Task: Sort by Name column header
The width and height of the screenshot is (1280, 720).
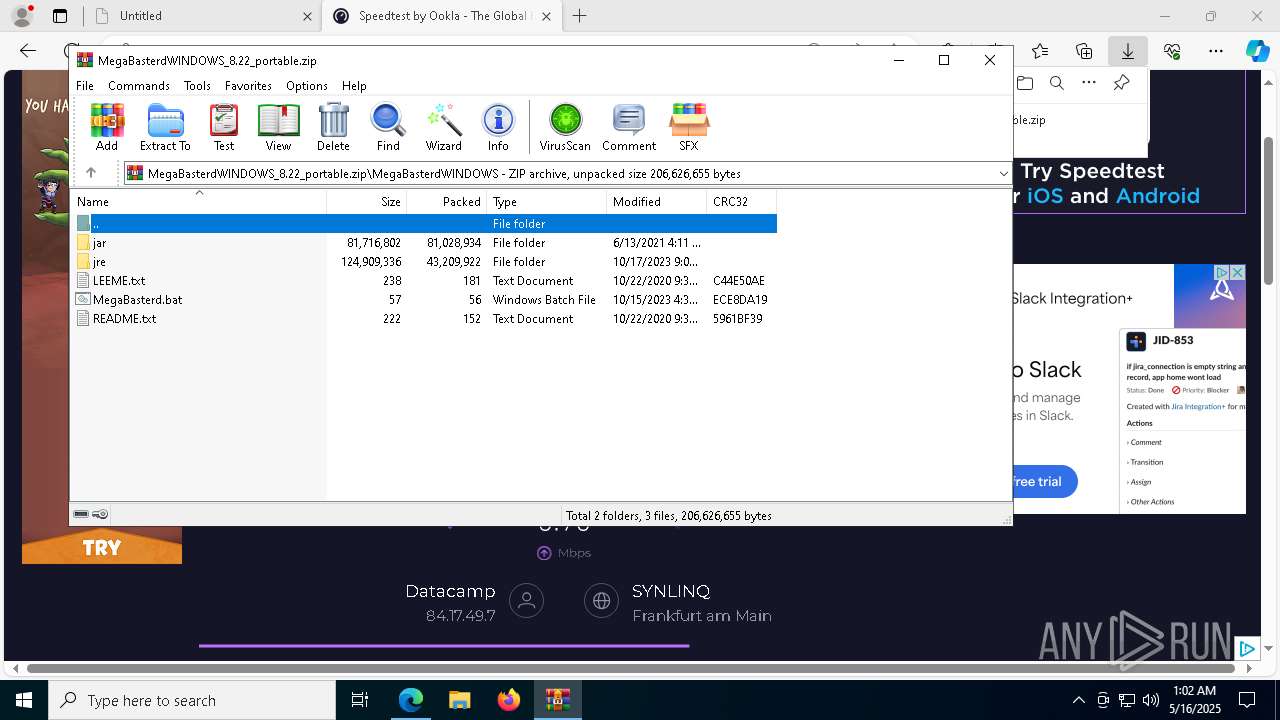Action: click(x=199, y=202)
